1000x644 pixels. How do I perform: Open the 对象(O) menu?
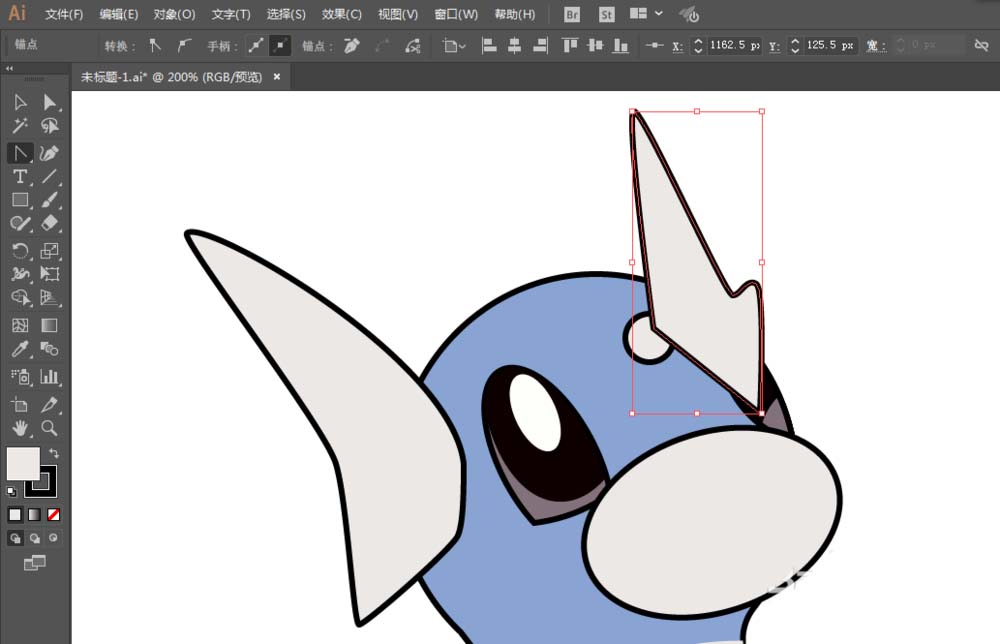pyautogui.click(x=174, y=14)
